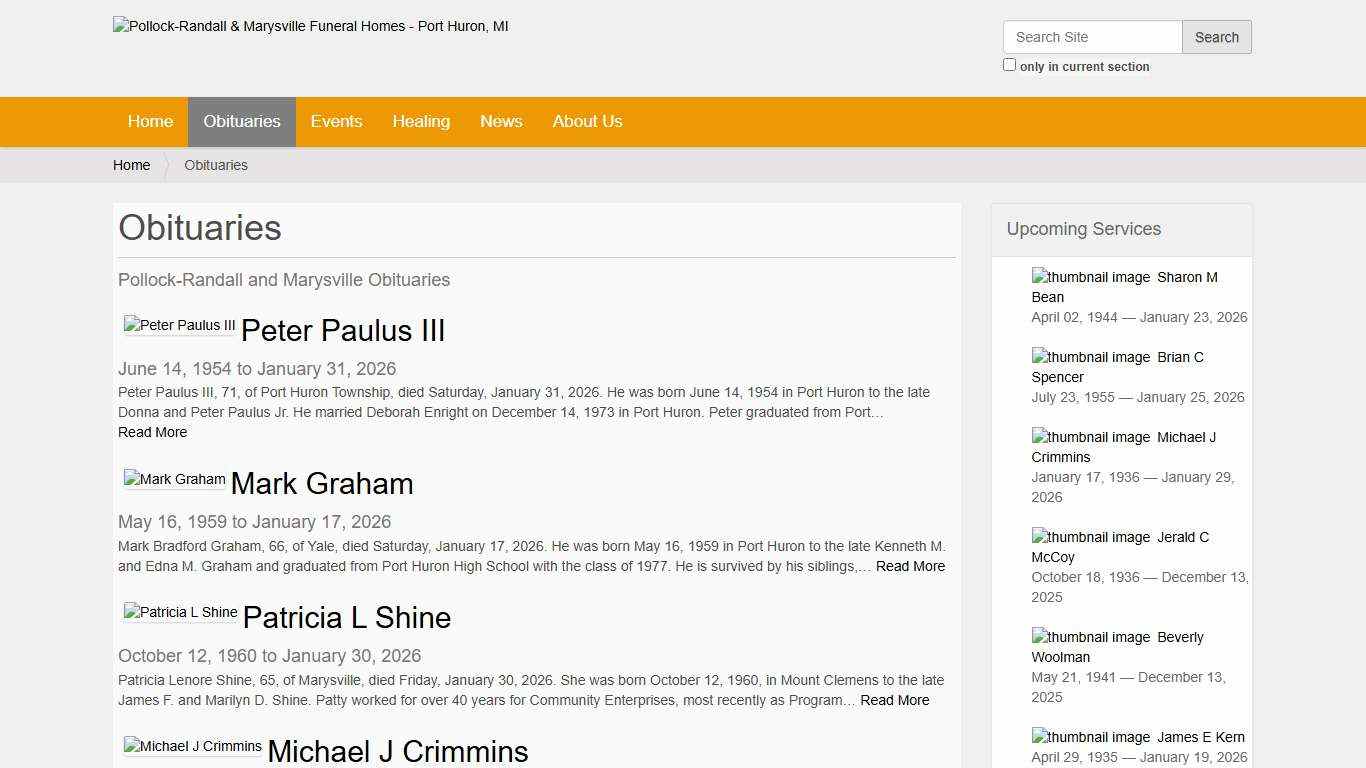Enable the only in current section checkbox

point(1009,65)
